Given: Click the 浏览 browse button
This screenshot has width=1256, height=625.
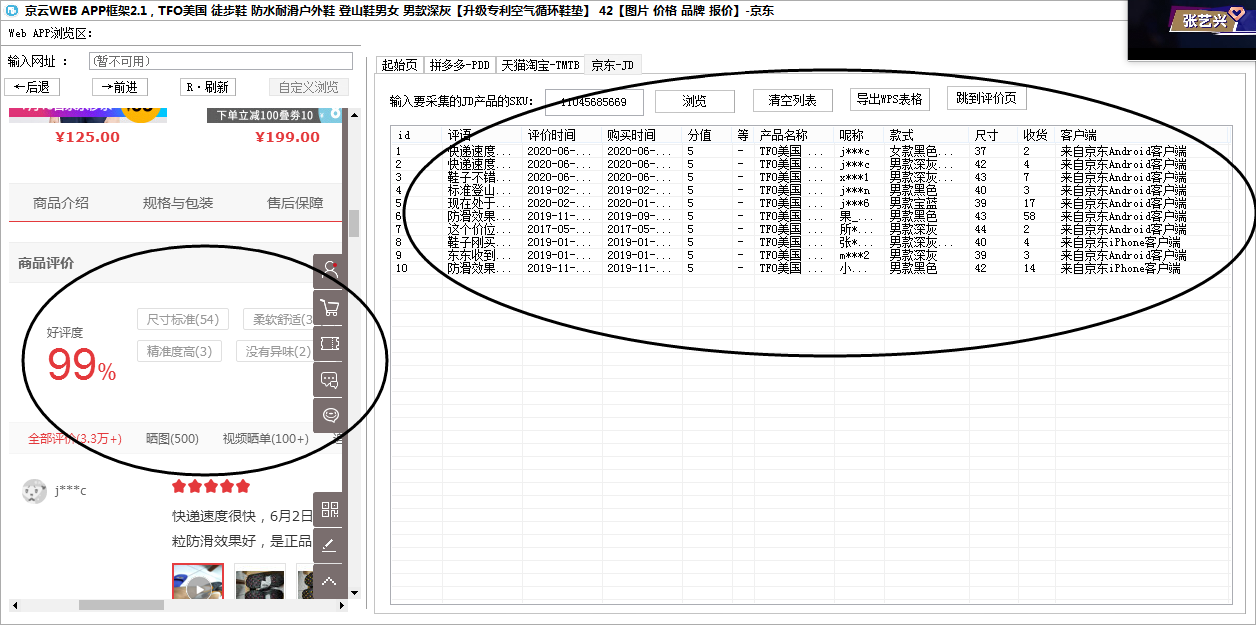Looking at the screenshot, I should [x=695, y=101].
